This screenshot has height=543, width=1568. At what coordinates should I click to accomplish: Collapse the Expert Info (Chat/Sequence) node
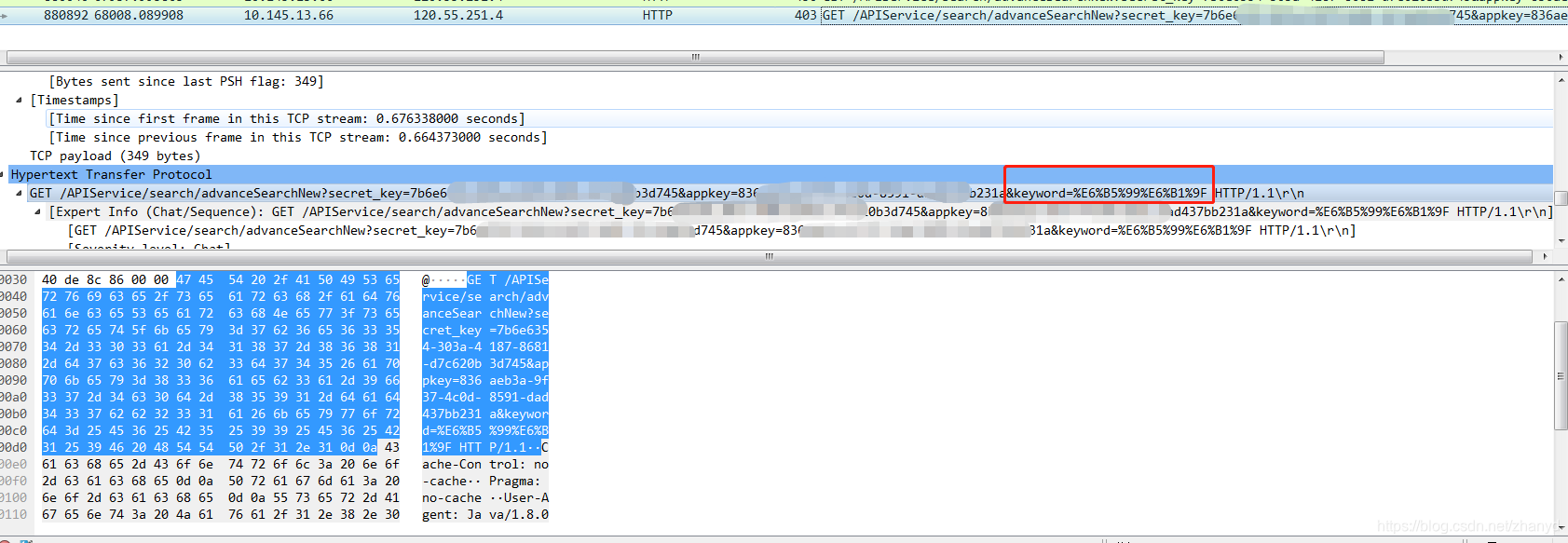coord(38,211)
